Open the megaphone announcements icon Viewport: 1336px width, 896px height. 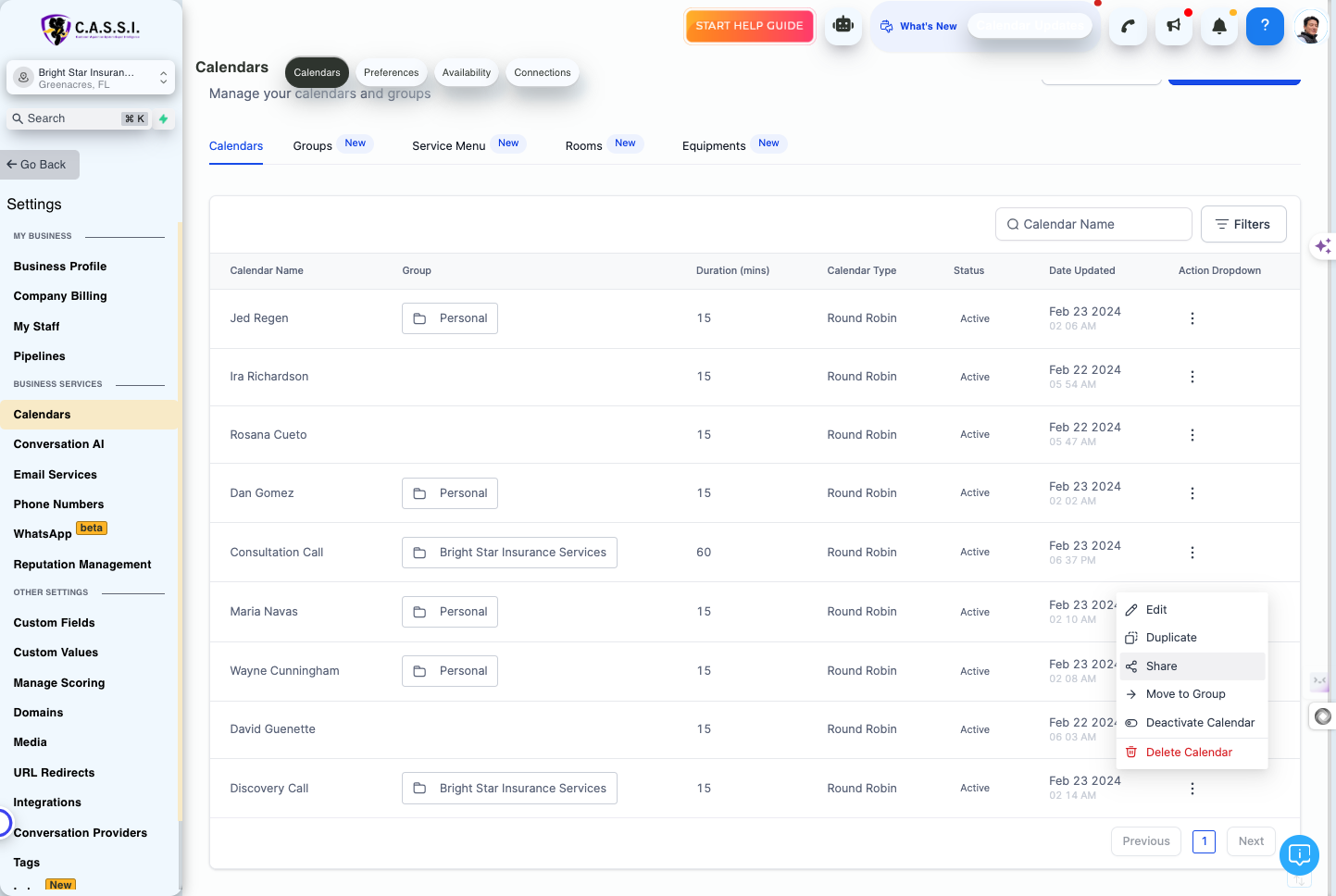(1174, 26)
